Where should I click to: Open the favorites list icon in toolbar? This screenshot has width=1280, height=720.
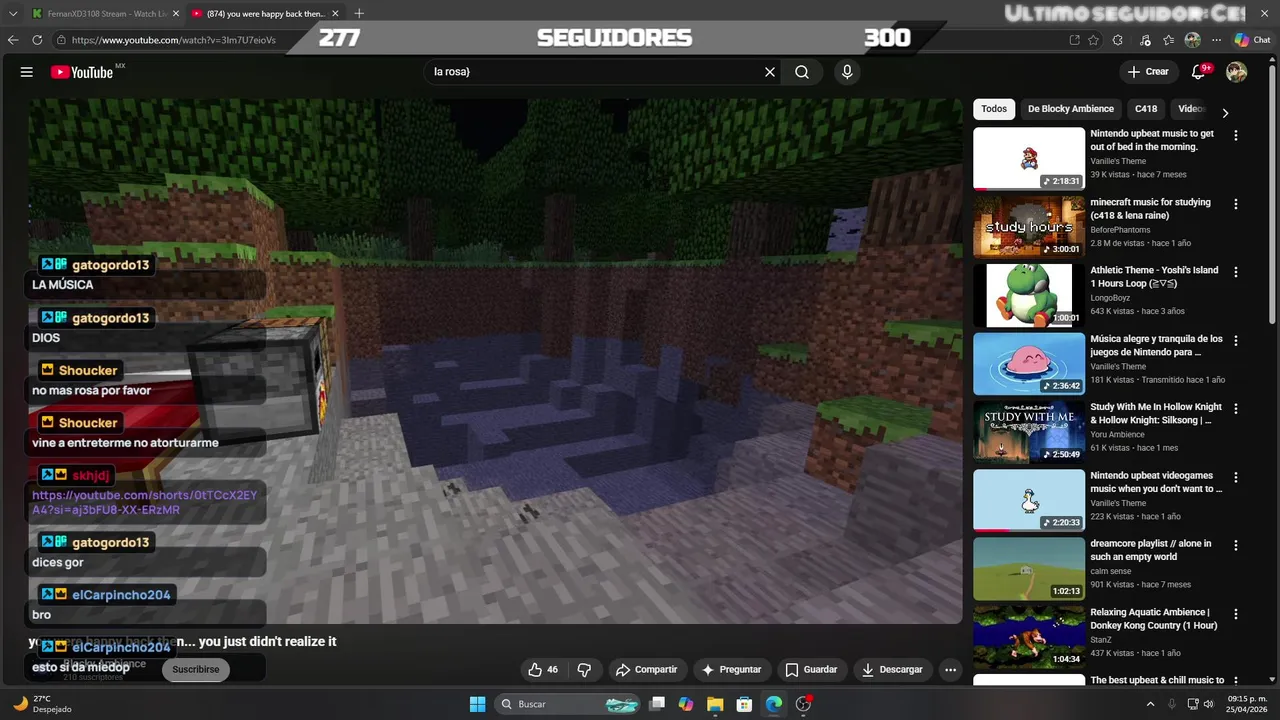[x=1168, y=40]
